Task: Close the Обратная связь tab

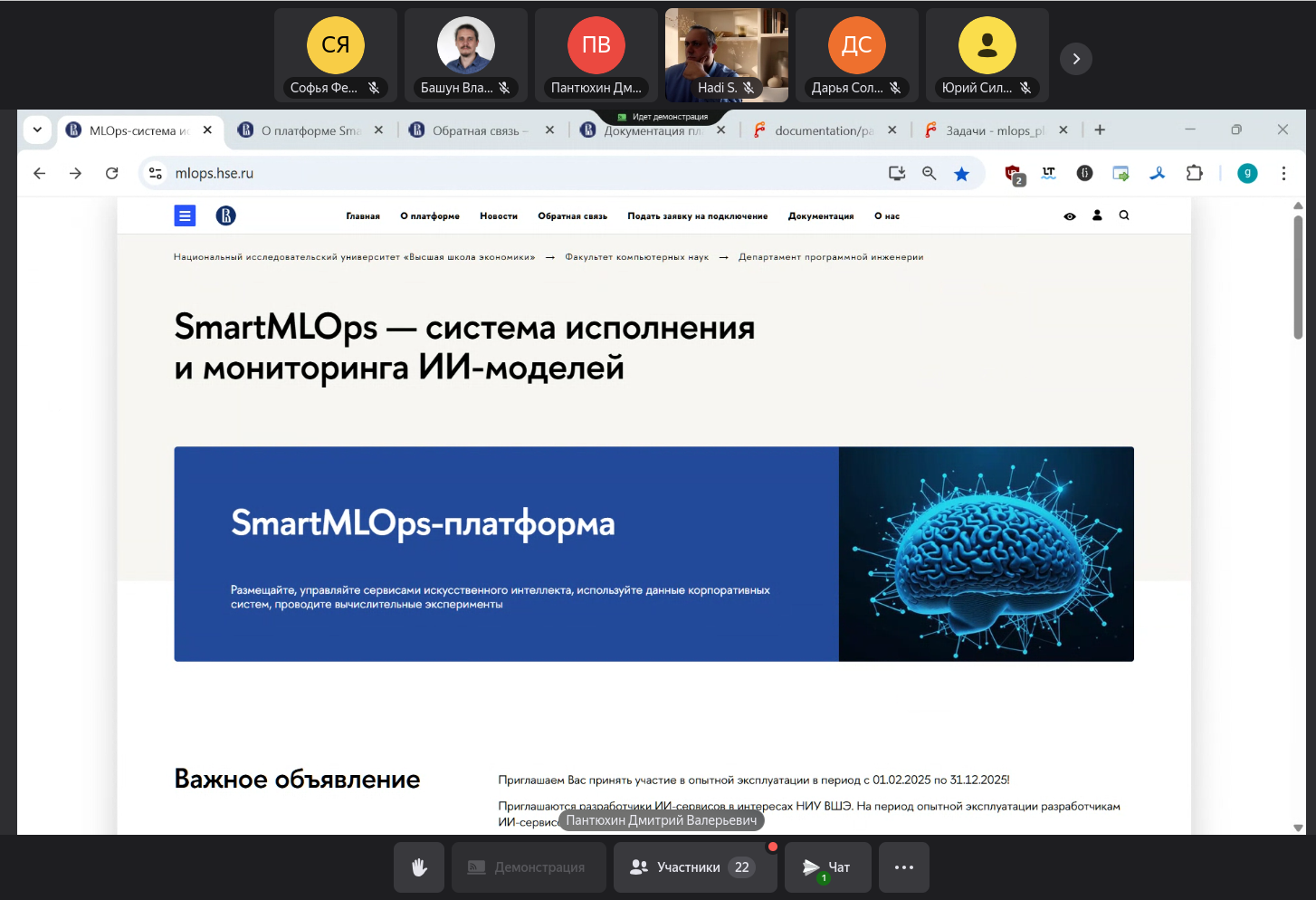Action: tap(549, 130)
